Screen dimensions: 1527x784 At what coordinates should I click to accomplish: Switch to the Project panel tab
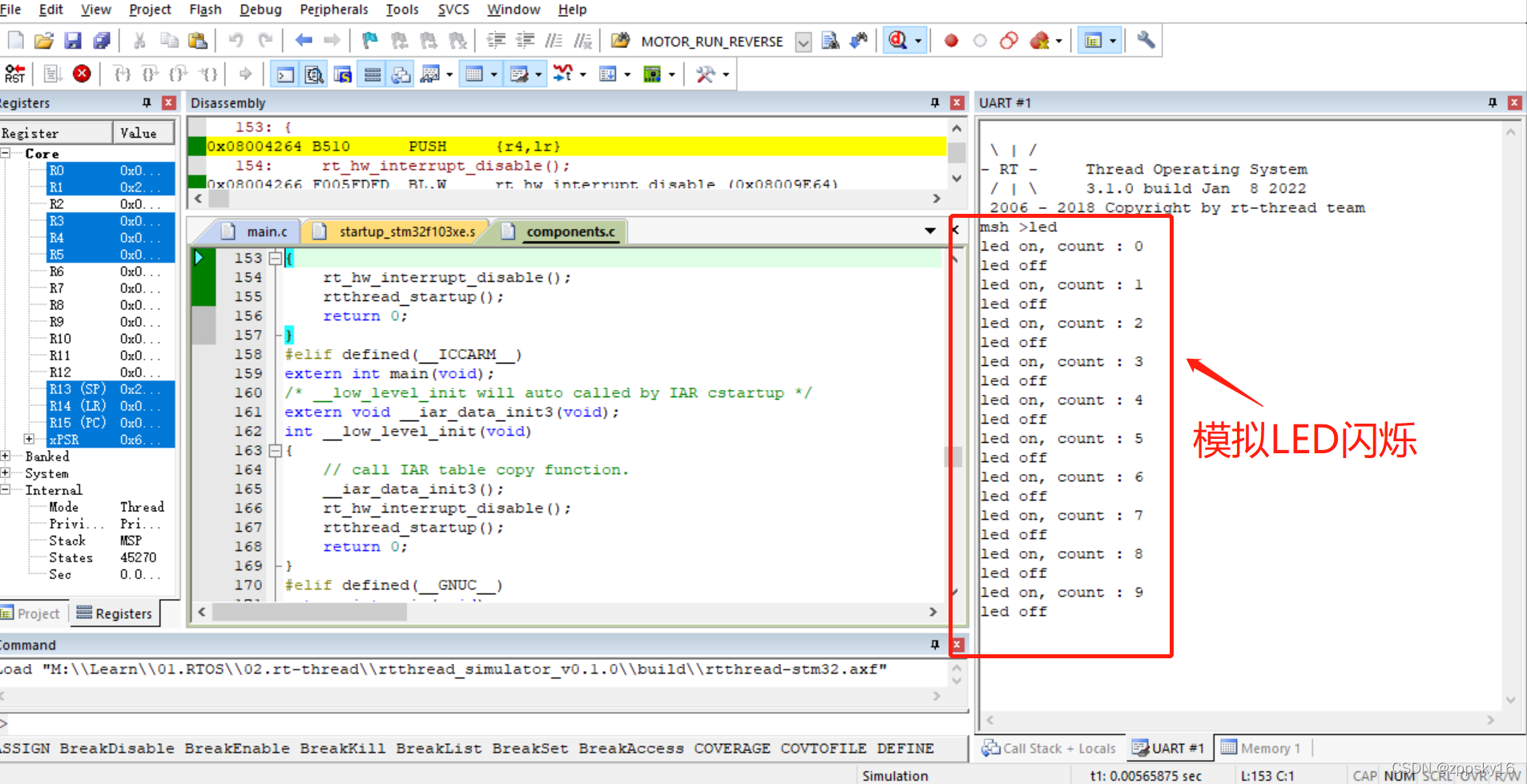(x=32, y=613)
